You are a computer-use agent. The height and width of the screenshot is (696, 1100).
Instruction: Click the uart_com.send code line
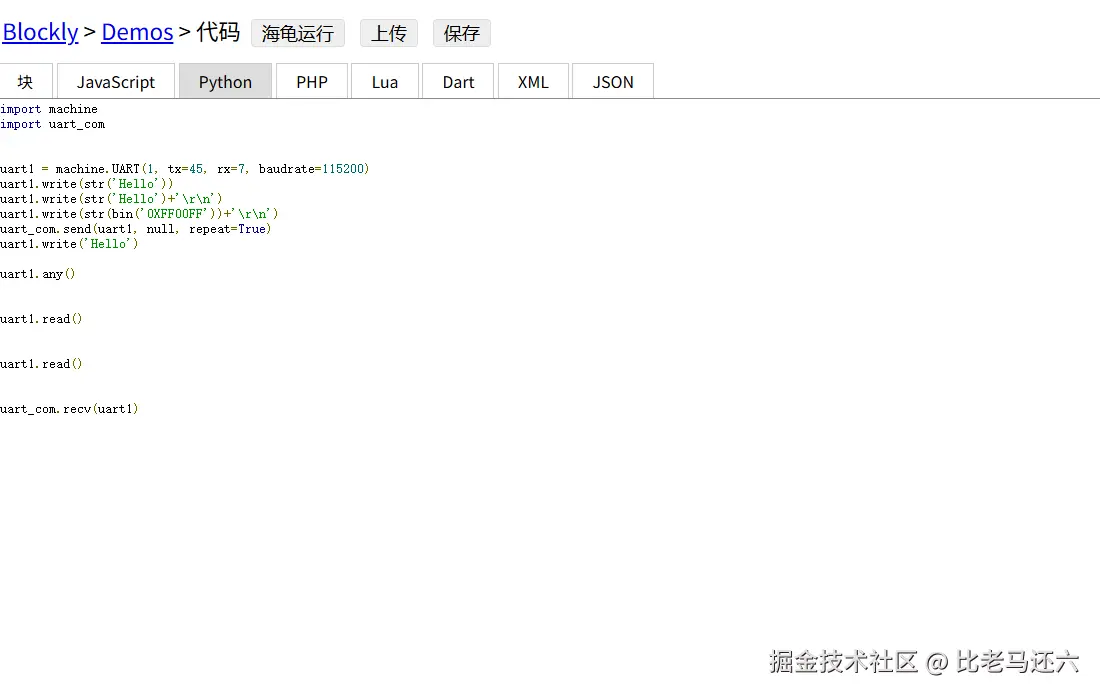(x=137, y=228)
